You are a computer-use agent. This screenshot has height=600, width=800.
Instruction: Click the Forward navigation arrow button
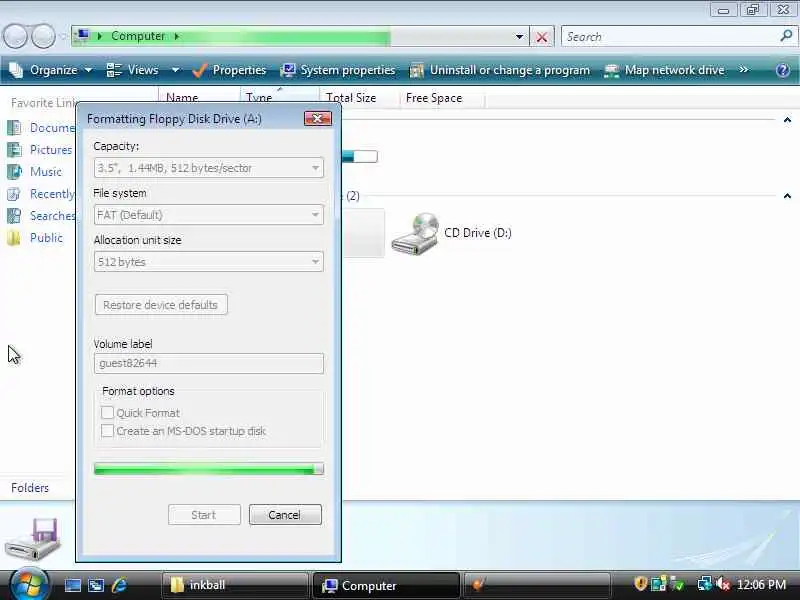[43, 36]
